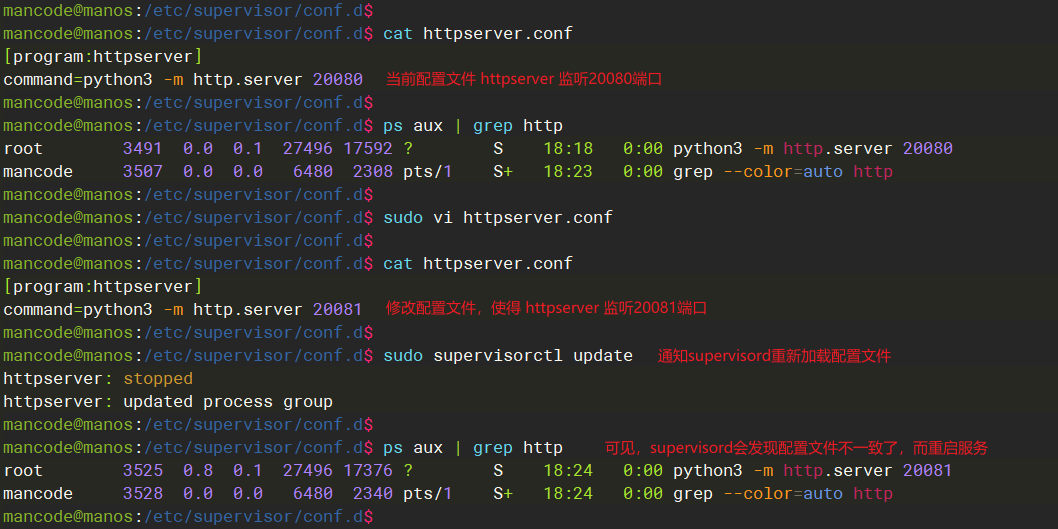Click 'httpserver: updated process group' output
This screenshot has width=1058, height=529.
168,402
